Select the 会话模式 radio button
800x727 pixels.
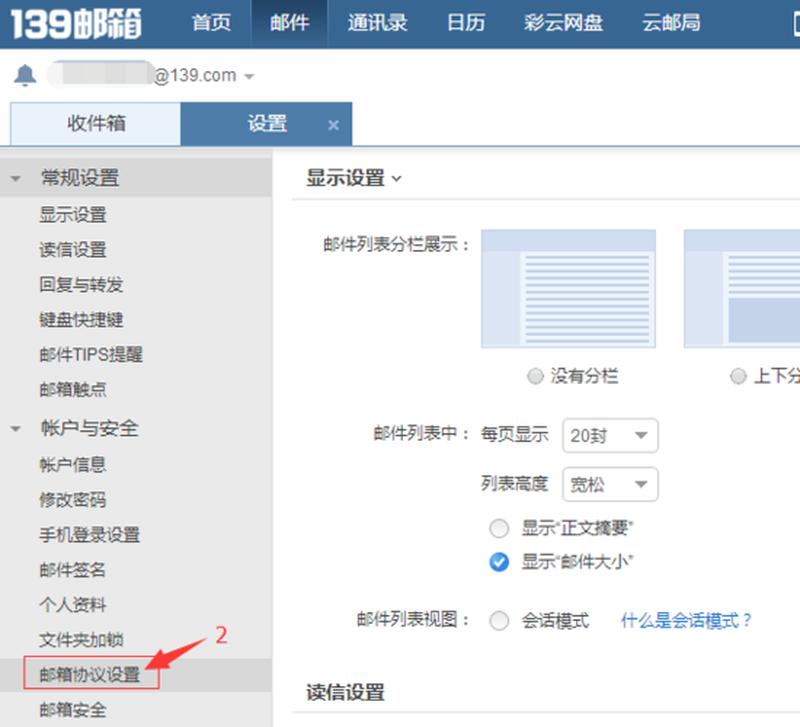(499, 621)
